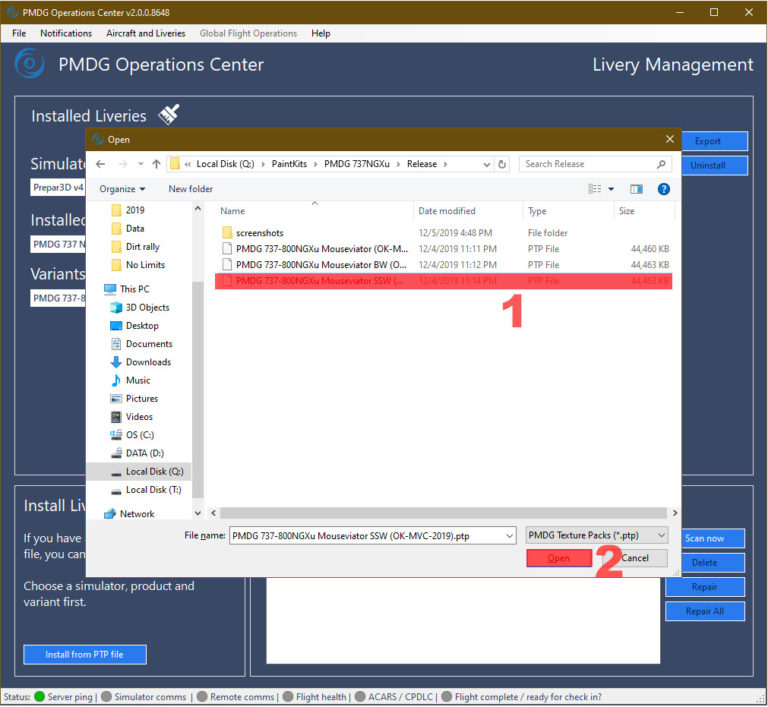Image resolution: width=768 pixels, height=707 pixels.
Task: Click inside the File name input field
Action: pyautogui.click(x=367, y=536)
